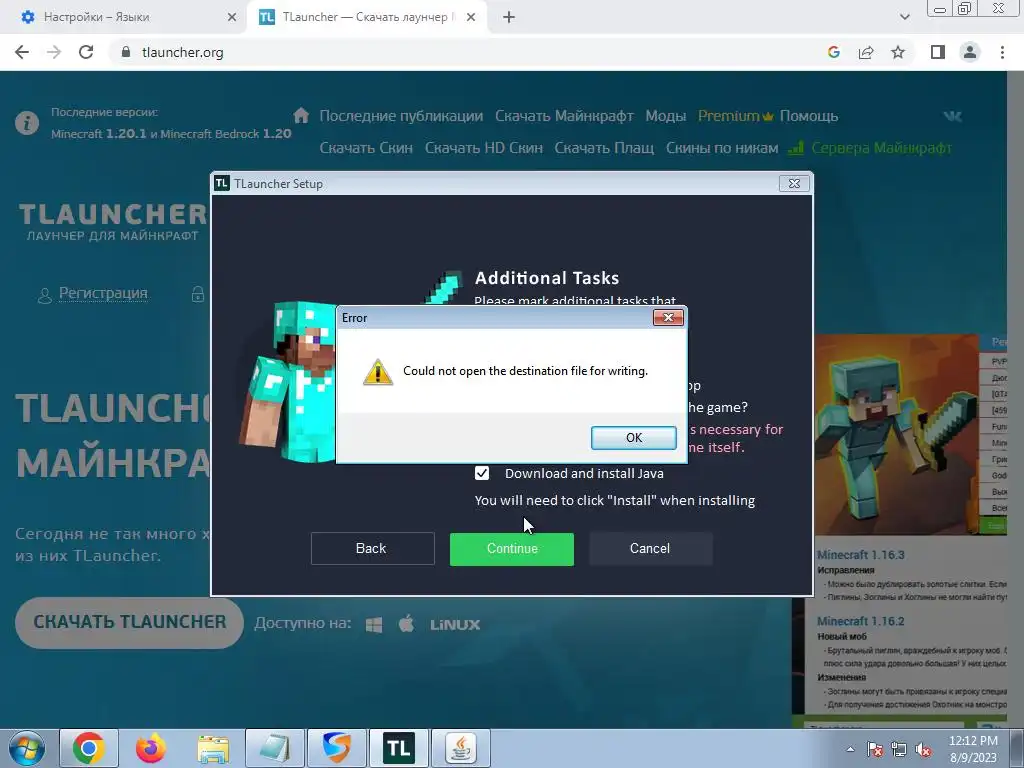Click the muted volume tray icon
1024x768 pixels.
[923, 750]
